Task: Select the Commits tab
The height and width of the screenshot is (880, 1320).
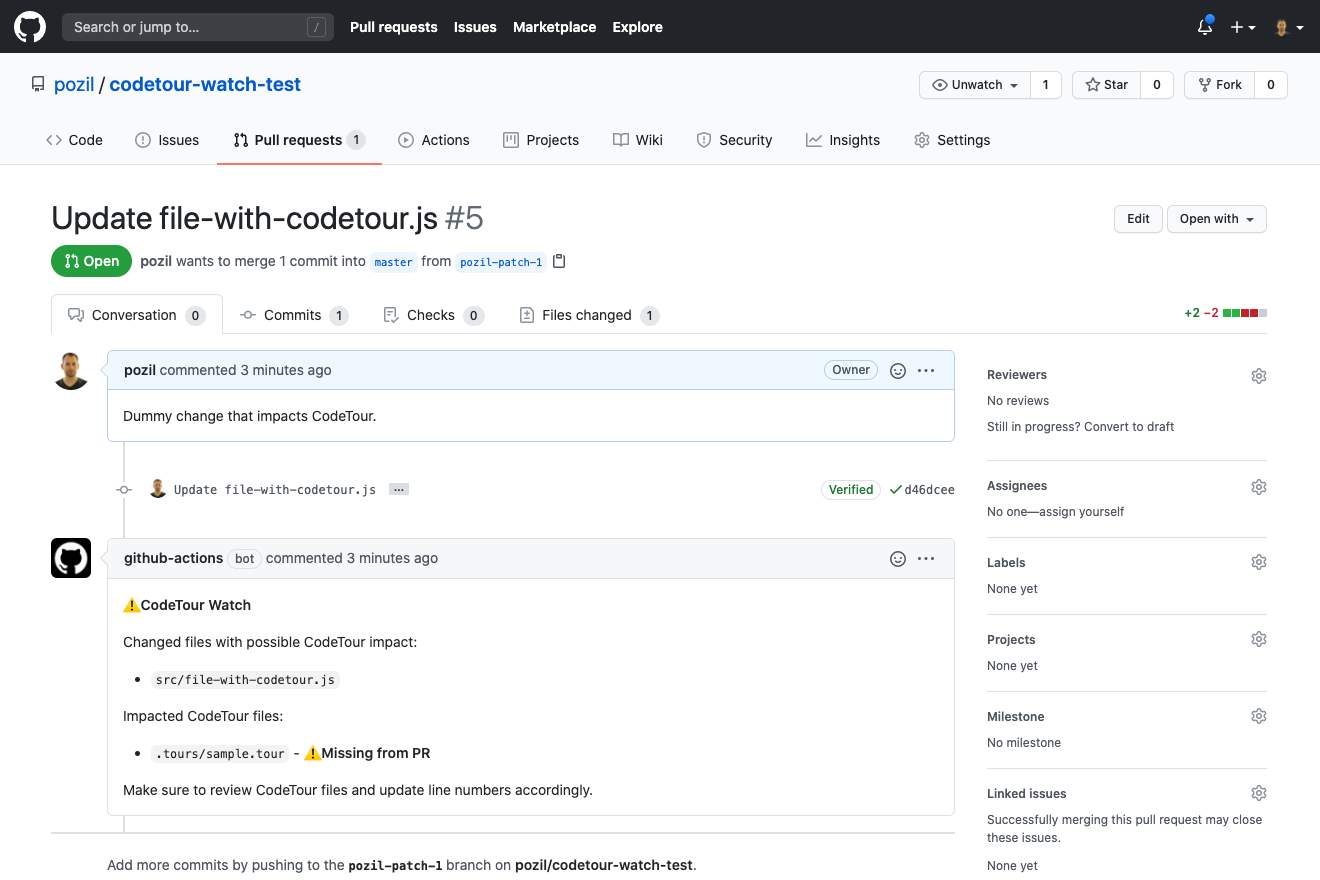Action: tap(294, 315)
